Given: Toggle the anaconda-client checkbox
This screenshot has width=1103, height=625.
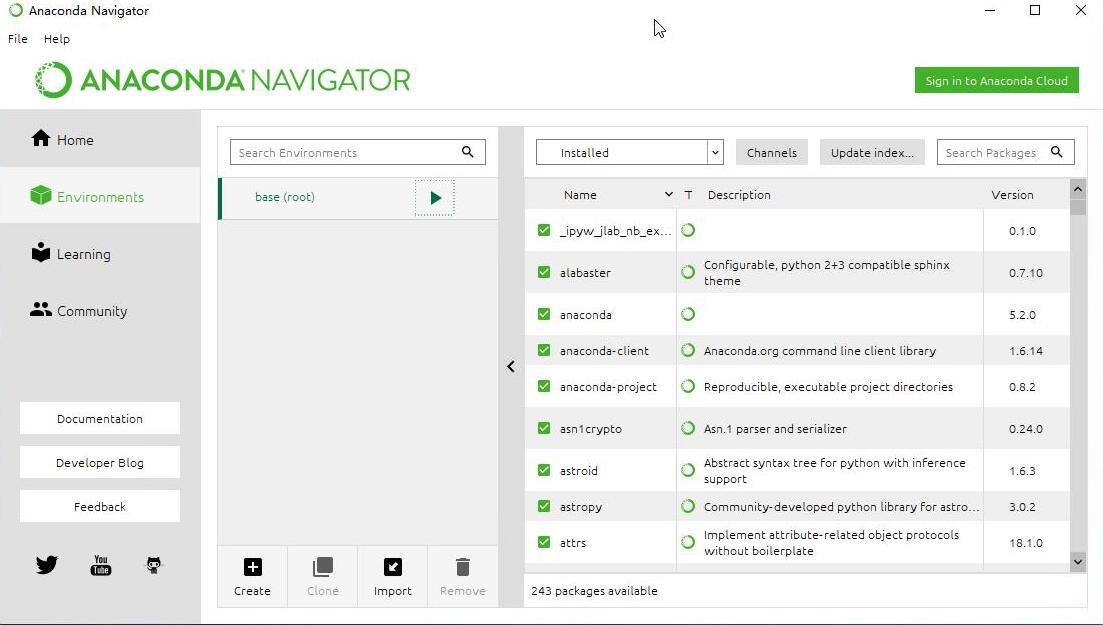Looking at the screenshot, I should pos(544,351).
